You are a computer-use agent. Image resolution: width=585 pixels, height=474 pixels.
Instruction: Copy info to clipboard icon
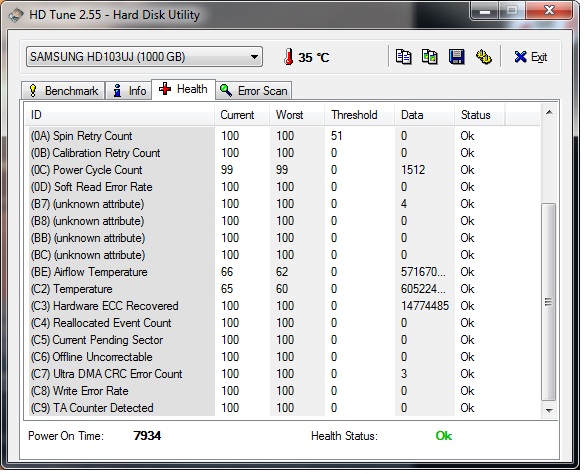pos(403,57)
